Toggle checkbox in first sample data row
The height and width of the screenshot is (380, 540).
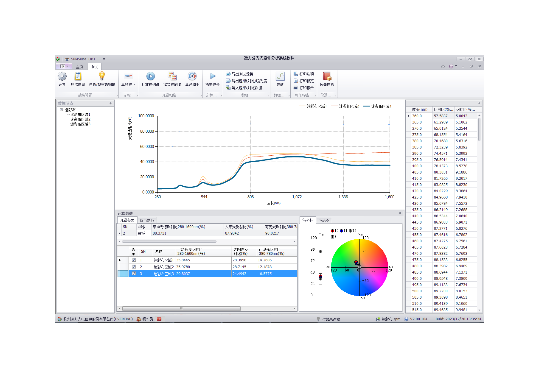click(134, 260)
